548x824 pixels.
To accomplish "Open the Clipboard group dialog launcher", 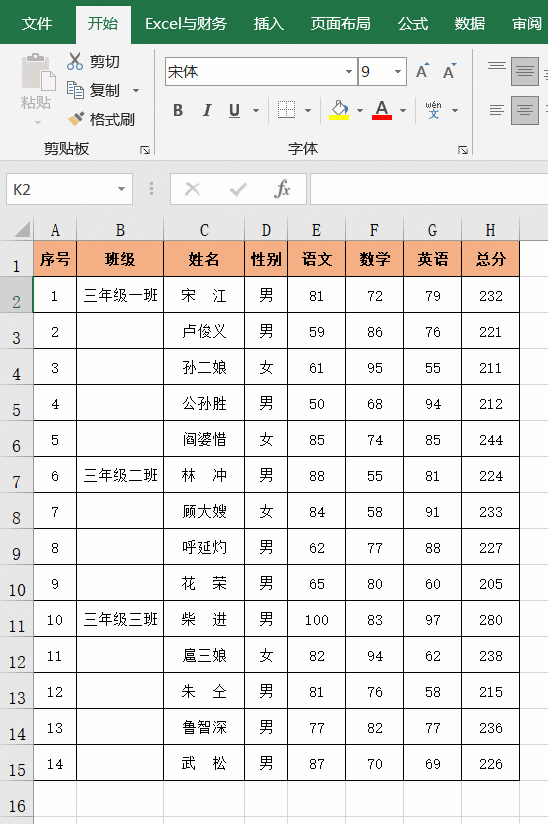I will click(145, 150).
